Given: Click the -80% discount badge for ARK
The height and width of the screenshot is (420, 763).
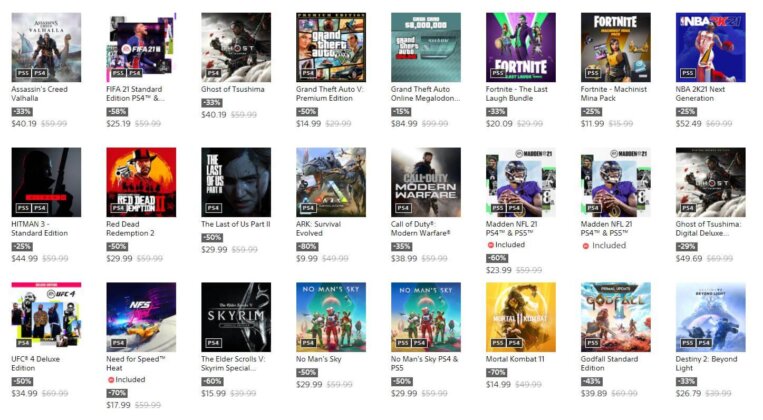Looking at the screenshot, I should pos(307,246).
